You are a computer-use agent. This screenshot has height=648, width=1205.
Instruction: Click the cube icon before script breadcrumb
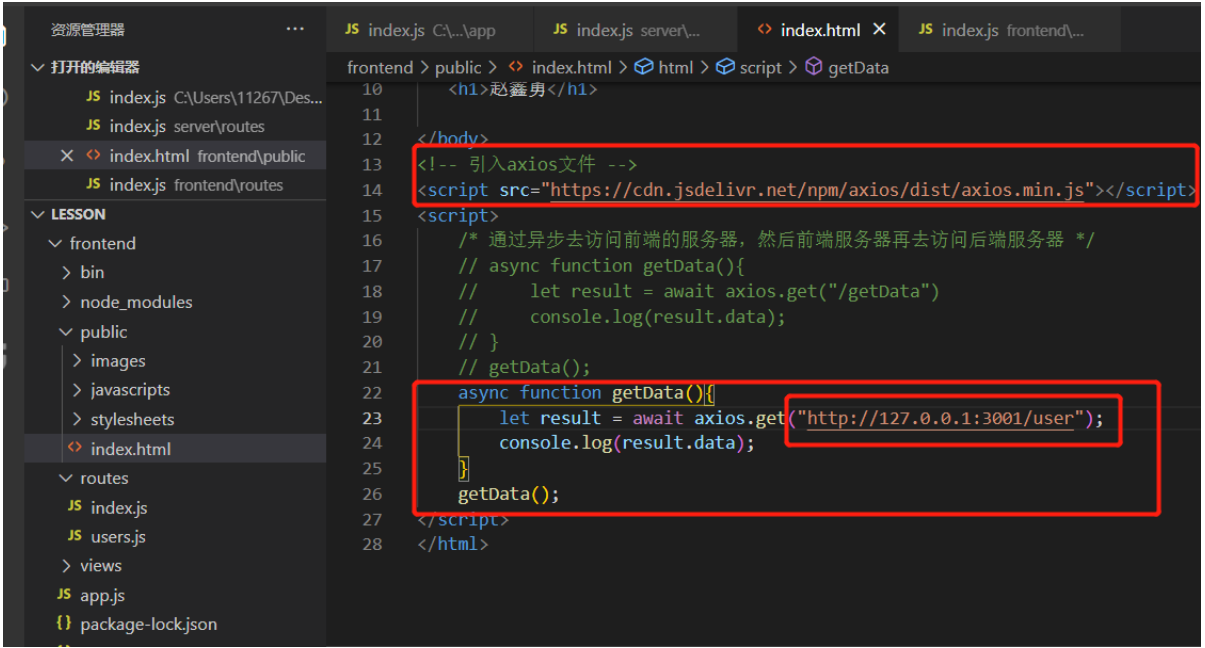point(725,67)
